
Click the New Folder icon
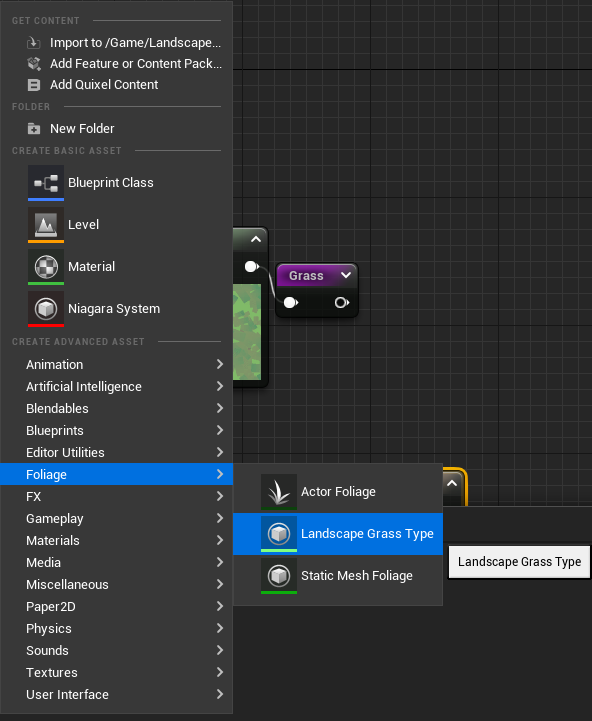(x=34, y=129)
